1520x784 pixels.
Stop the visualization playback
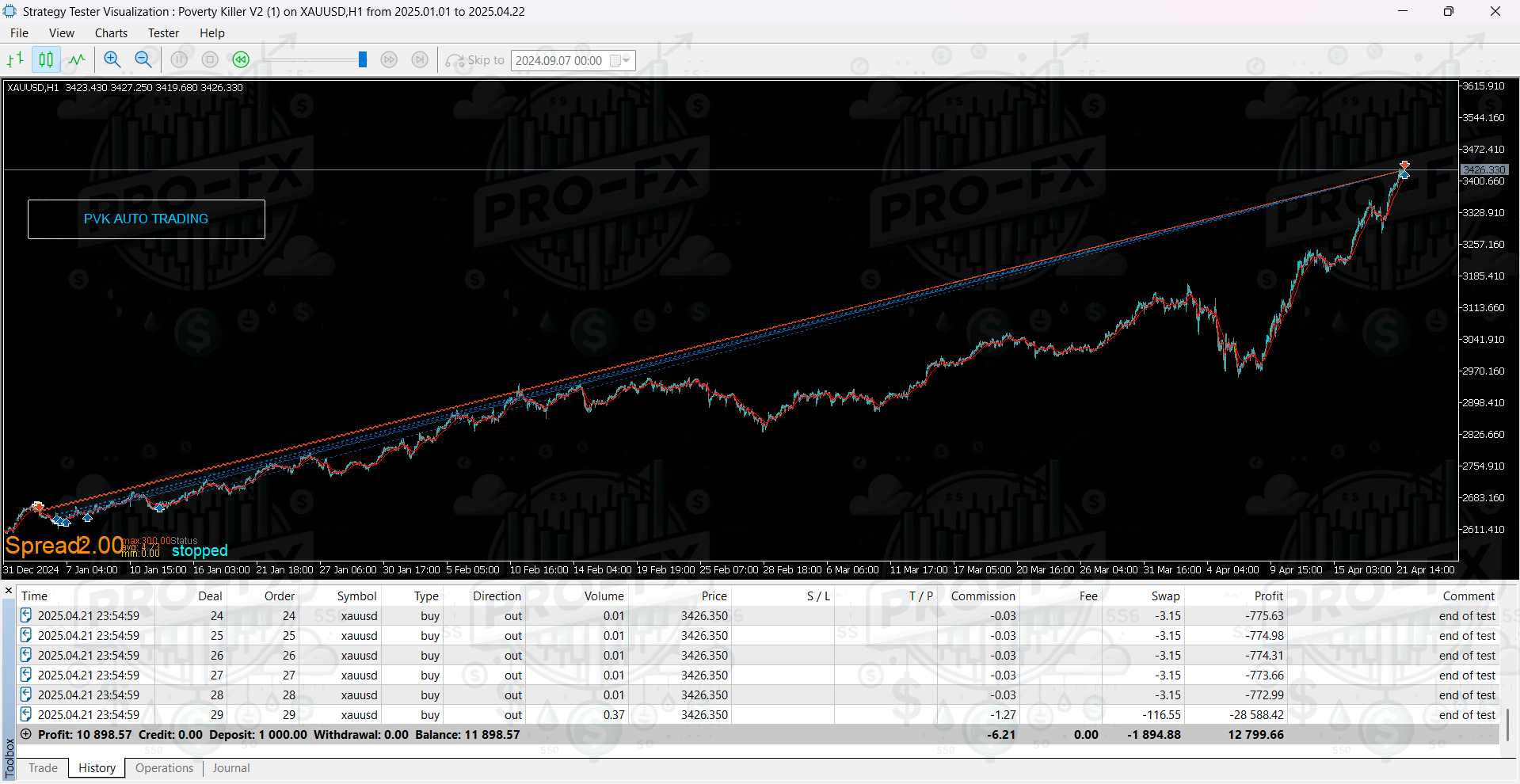pyautogui.click(x=209, y=59)
